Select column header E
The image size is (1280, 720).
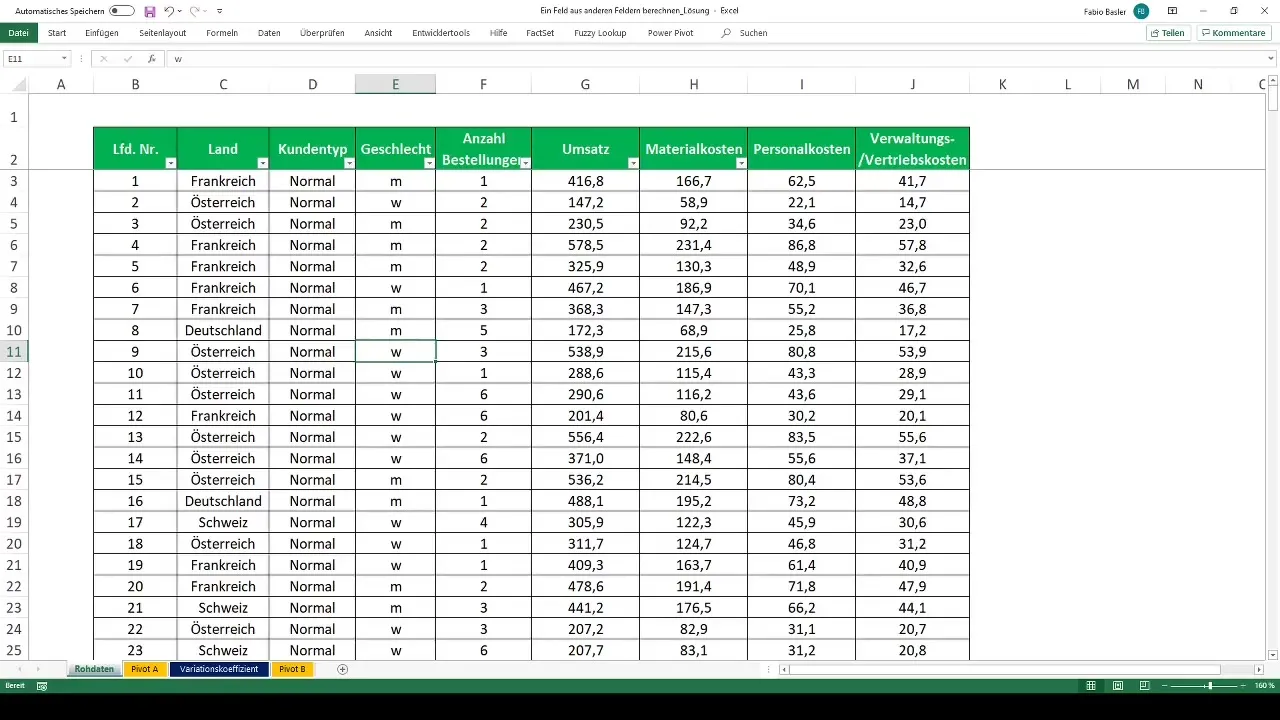(396, 85)
